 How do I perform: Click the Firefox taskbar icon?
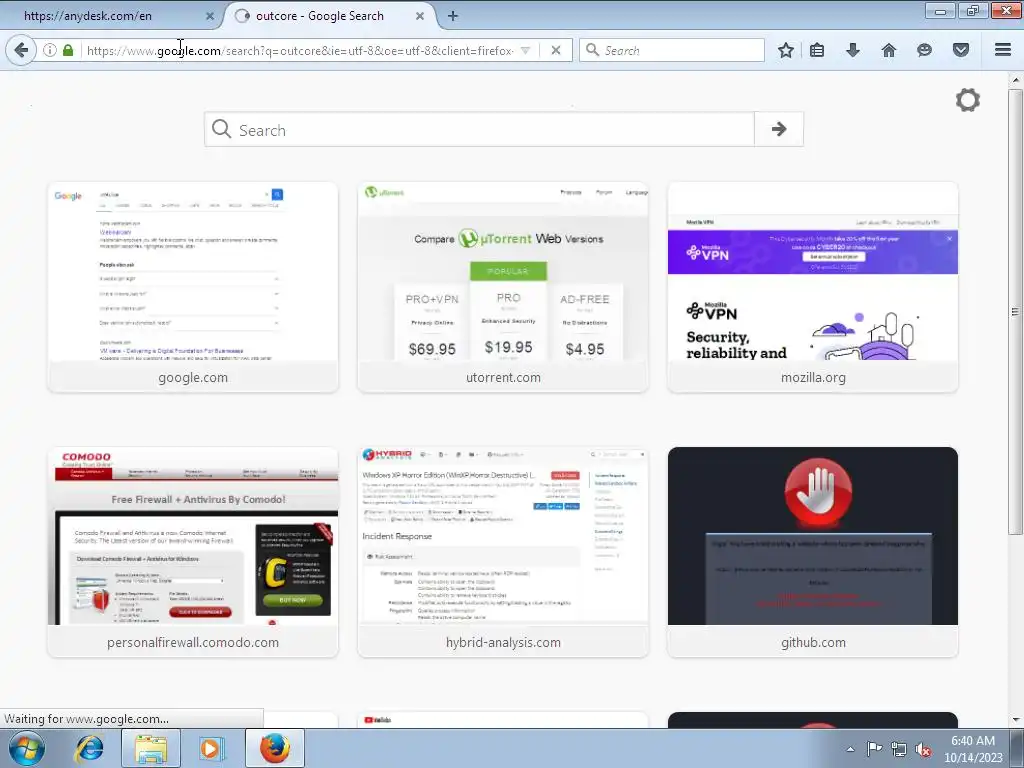(275, 748)
